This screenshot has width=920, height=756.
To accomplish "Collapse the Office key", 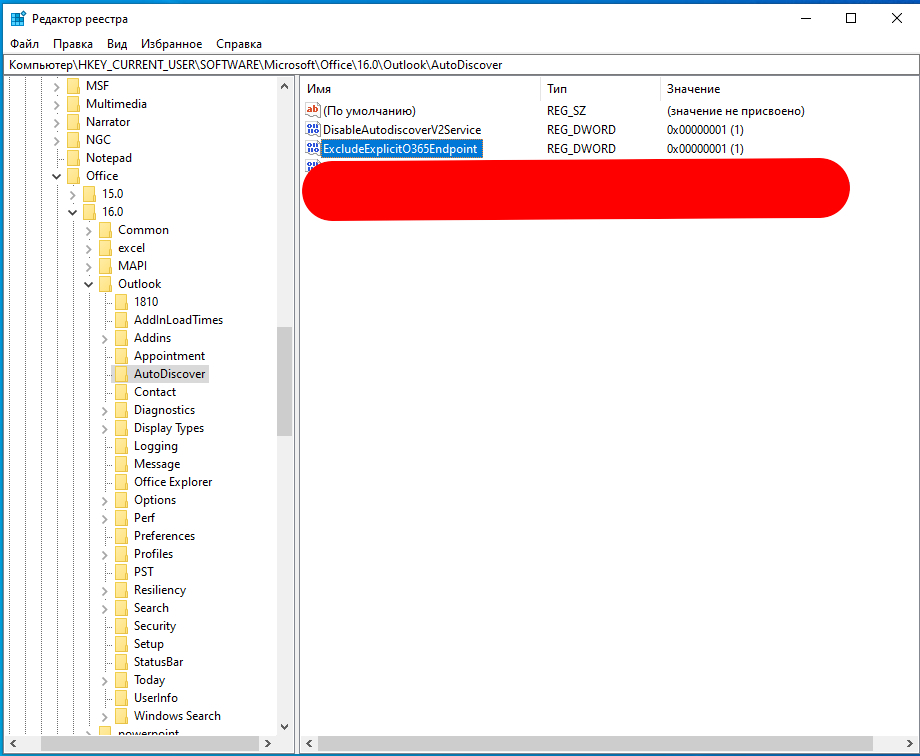I will 56,177.
